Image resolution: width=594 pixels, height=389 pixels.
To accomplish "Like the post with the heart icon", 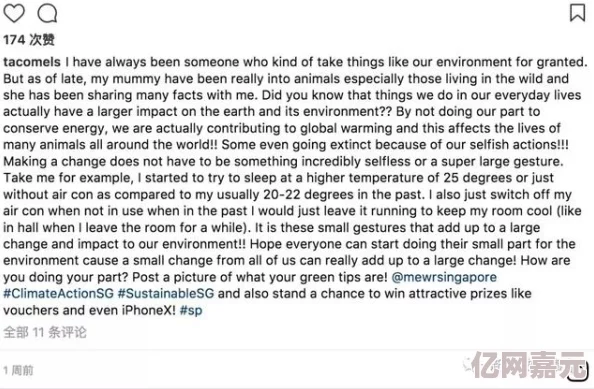I will [14, 13].
